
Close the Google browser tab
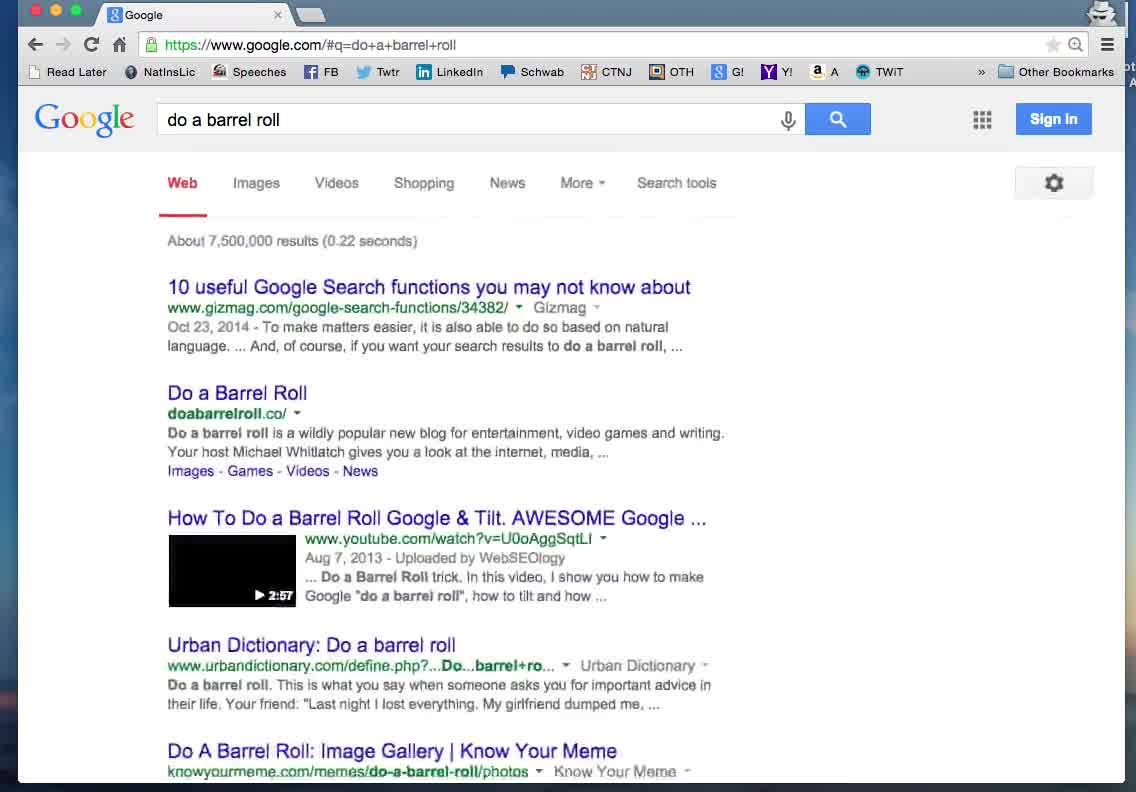pos(277,14)
